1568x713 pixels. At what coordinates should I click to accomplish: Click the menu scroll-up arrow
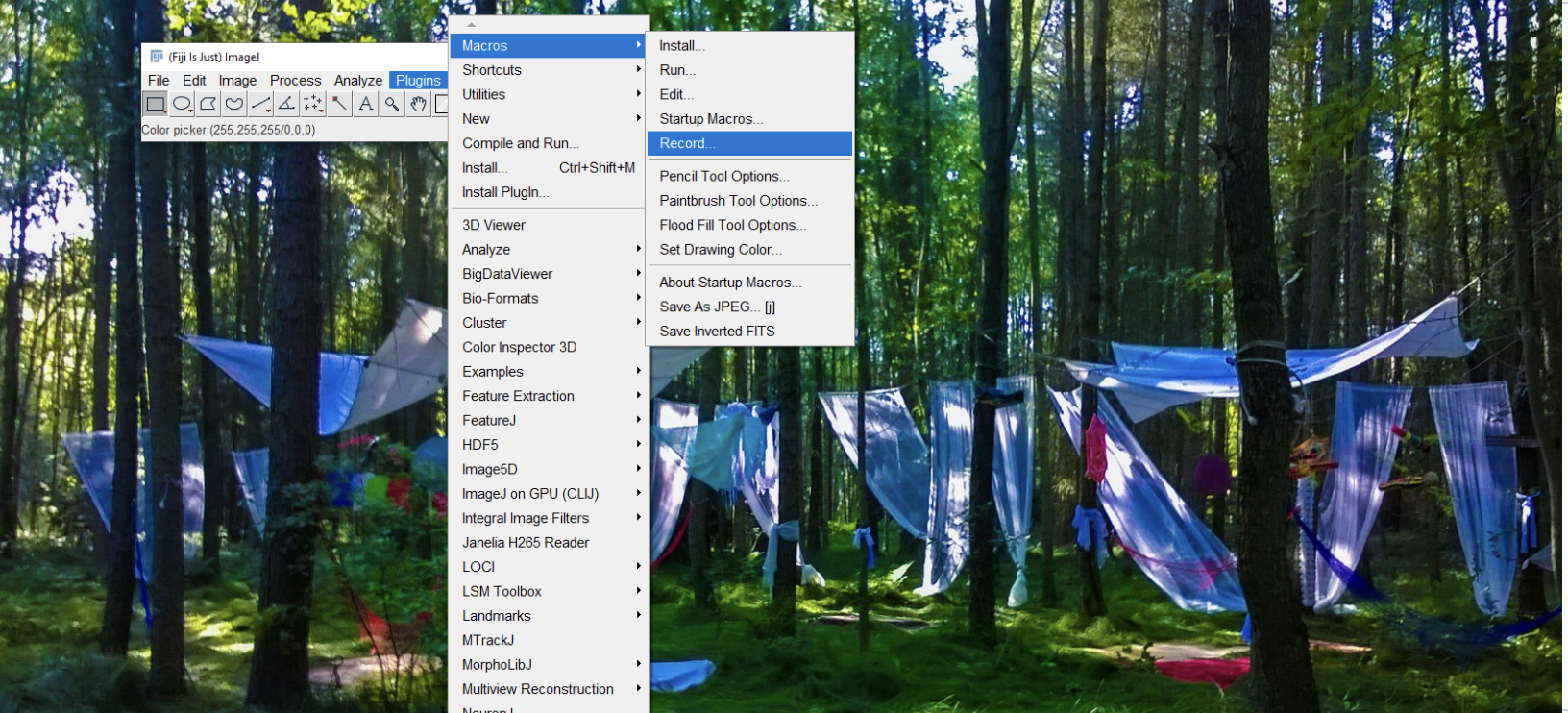point(471,24)
